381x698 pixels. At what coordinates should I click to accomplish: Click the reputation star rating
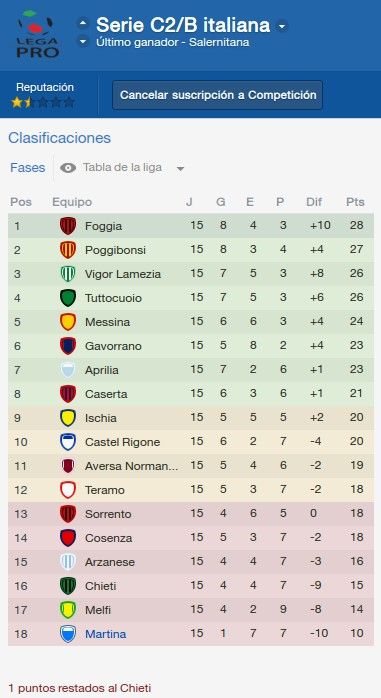point(43,103)
